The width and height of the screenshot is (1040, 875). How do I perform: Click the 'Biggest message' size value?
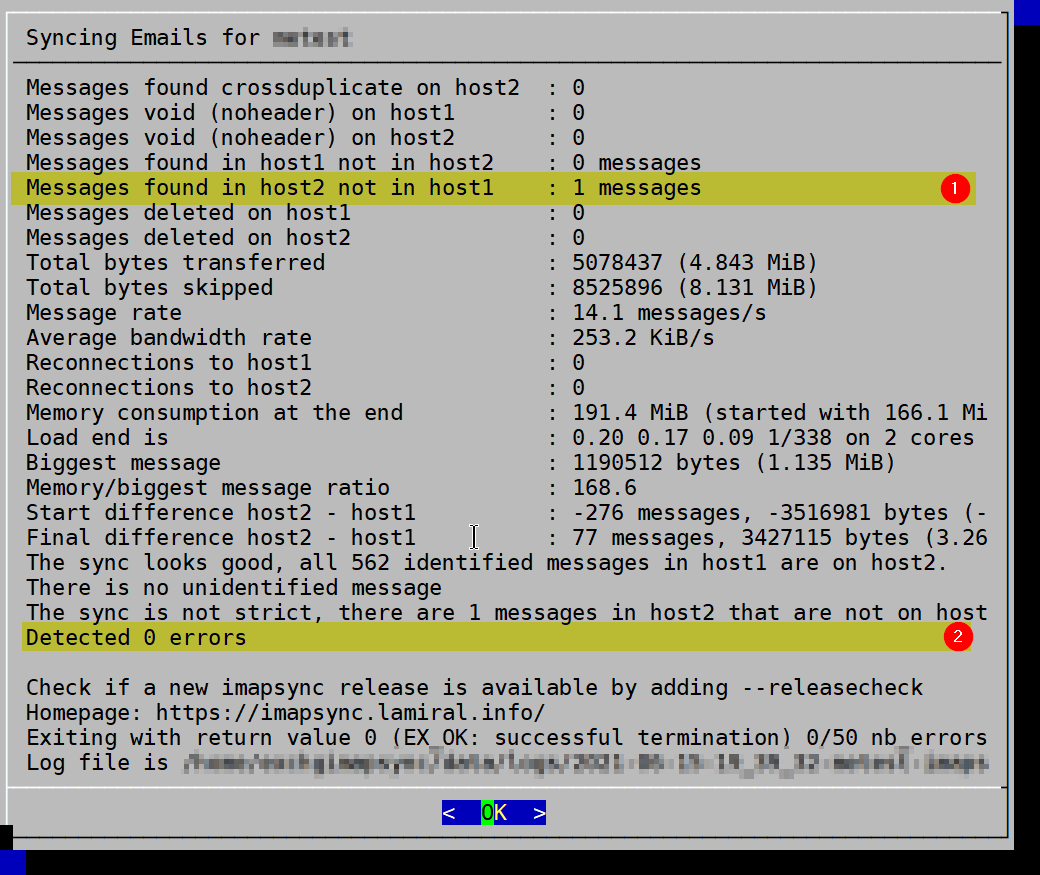click(x=734, y=462)
